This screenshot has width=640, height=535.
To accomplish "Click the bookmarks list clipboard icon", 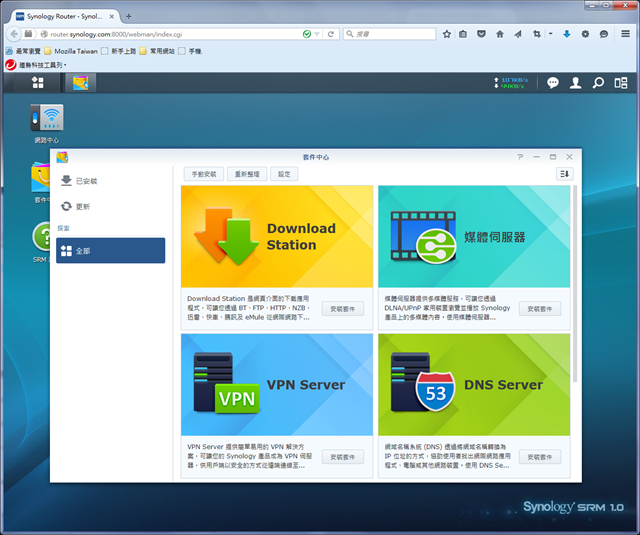I will 463,34.
